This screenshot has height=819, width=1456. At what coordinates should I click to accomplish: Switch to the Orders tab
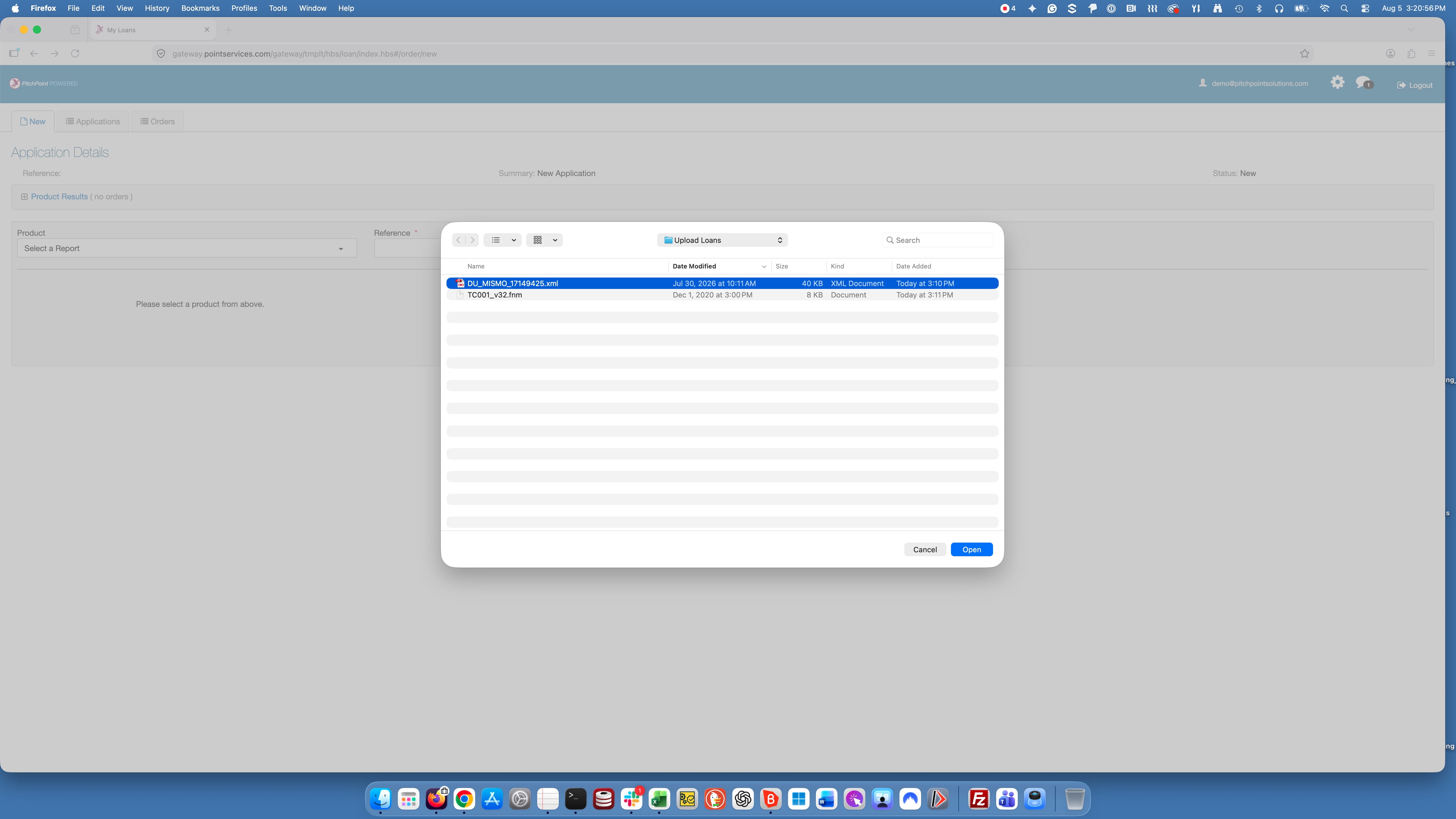point(157,121)
